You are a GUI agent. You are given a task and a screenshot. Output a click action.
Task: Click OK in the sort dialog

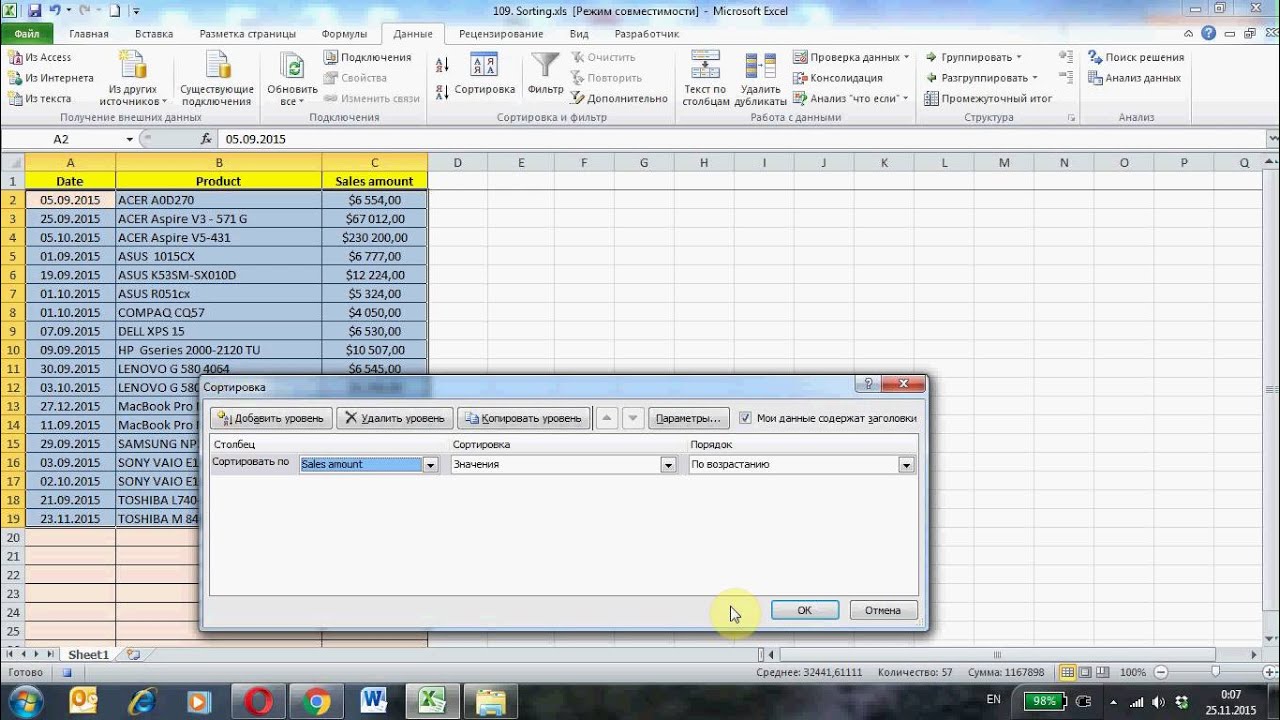(805, 610)
